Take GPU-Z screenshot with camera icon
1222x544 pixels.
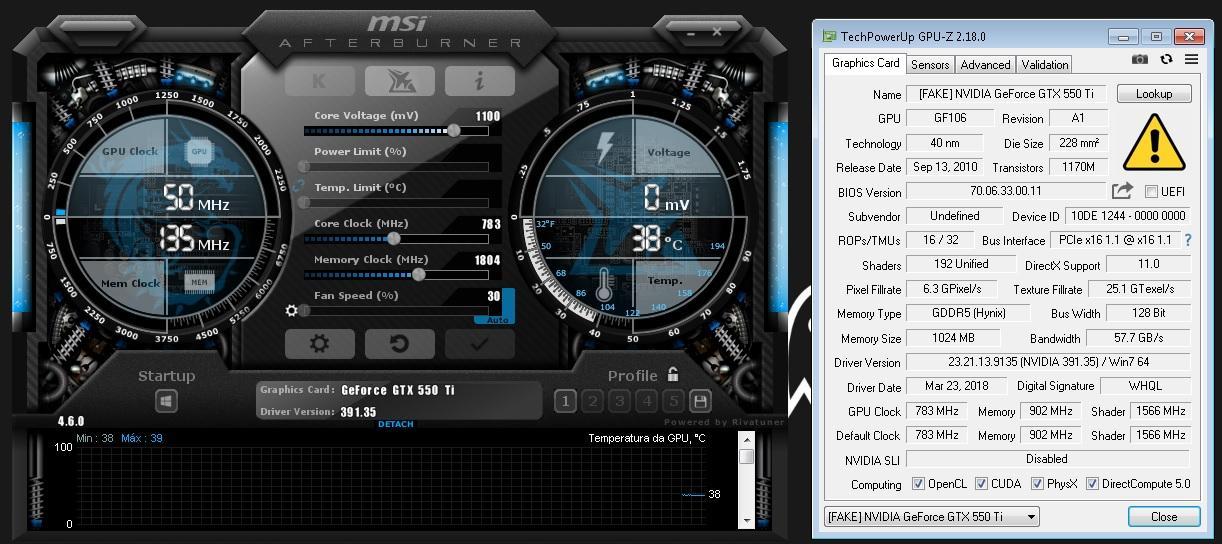pos(1140,60)
